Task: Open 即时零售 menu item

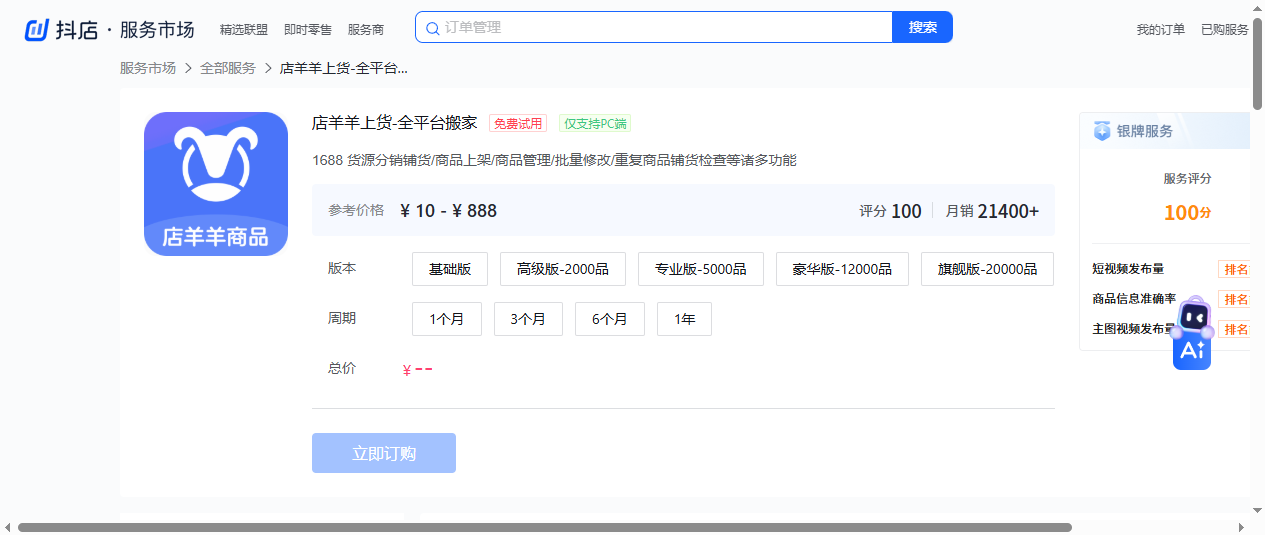Action: (x=308, y=30)
